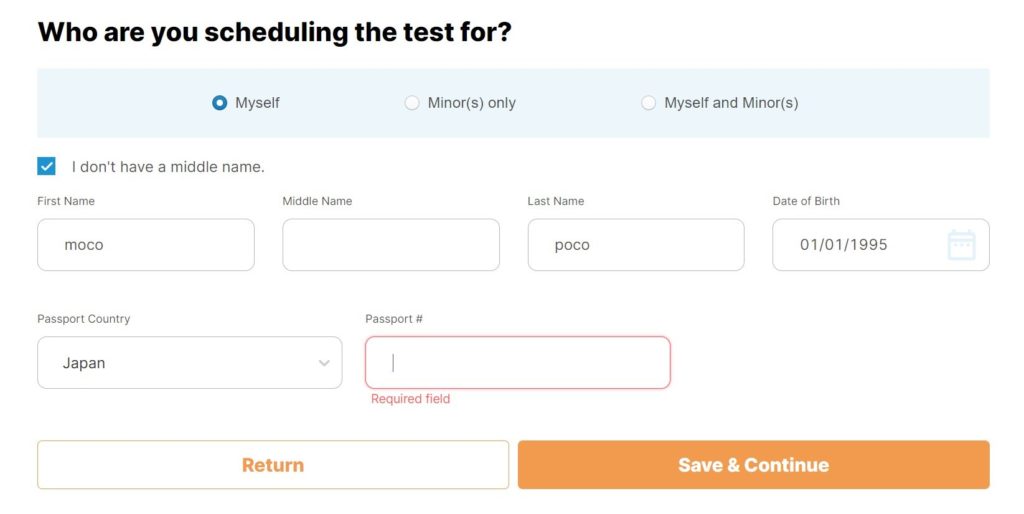
Task: Click the First Name field containing moco
Action: coord(145,245)
